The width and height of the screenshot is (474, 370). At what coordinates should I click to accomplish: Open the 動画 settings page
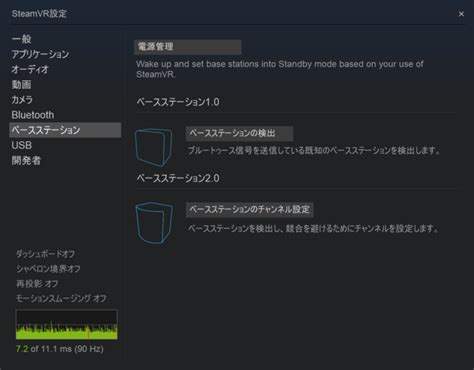click(21, 85)
